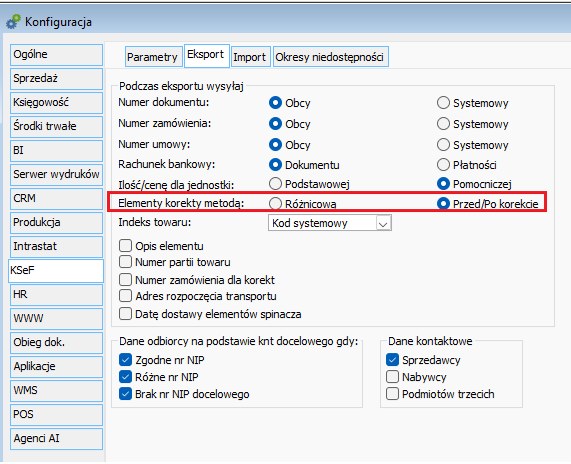Tick the Numer partii towaru checkbox

click(125, 262)
